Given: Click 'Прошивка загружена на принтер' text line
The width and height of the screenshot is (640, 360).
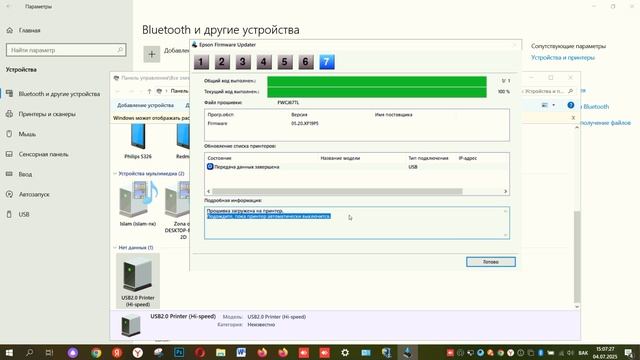Looking at the screenshot, I should (x=245, y=211).
